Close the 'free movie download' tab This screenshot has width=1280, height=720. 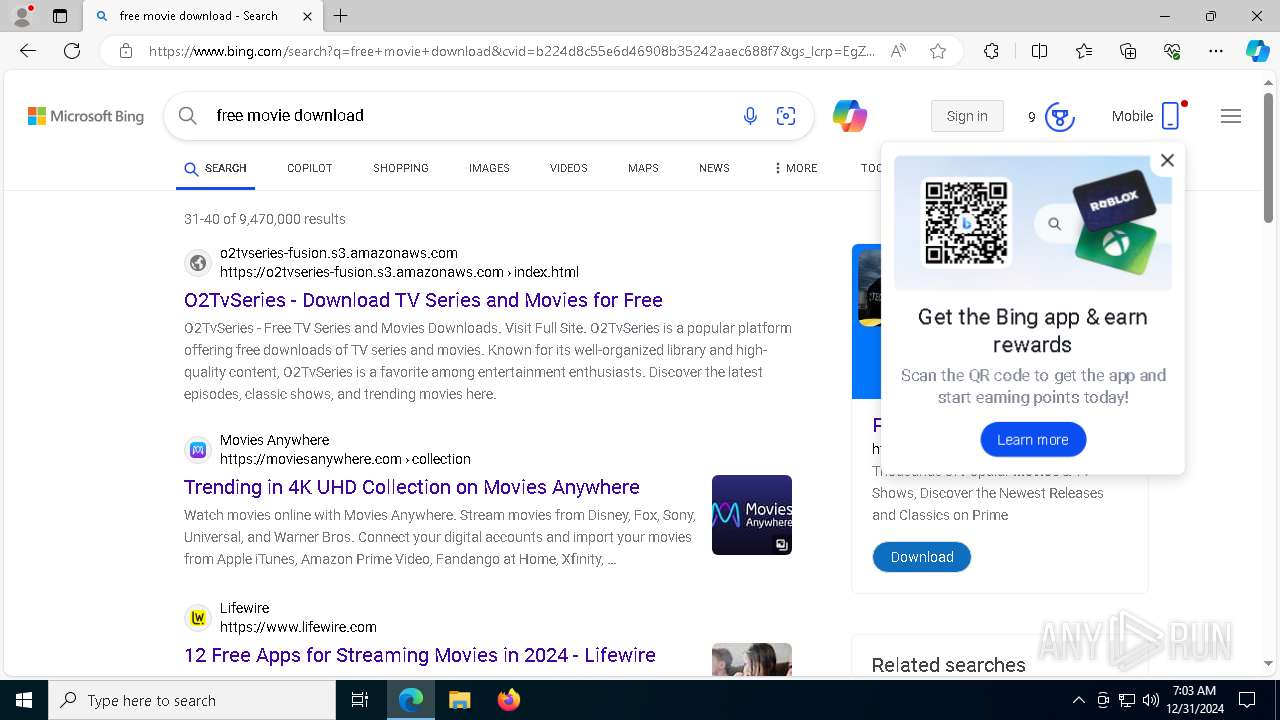tap(308, 16)
